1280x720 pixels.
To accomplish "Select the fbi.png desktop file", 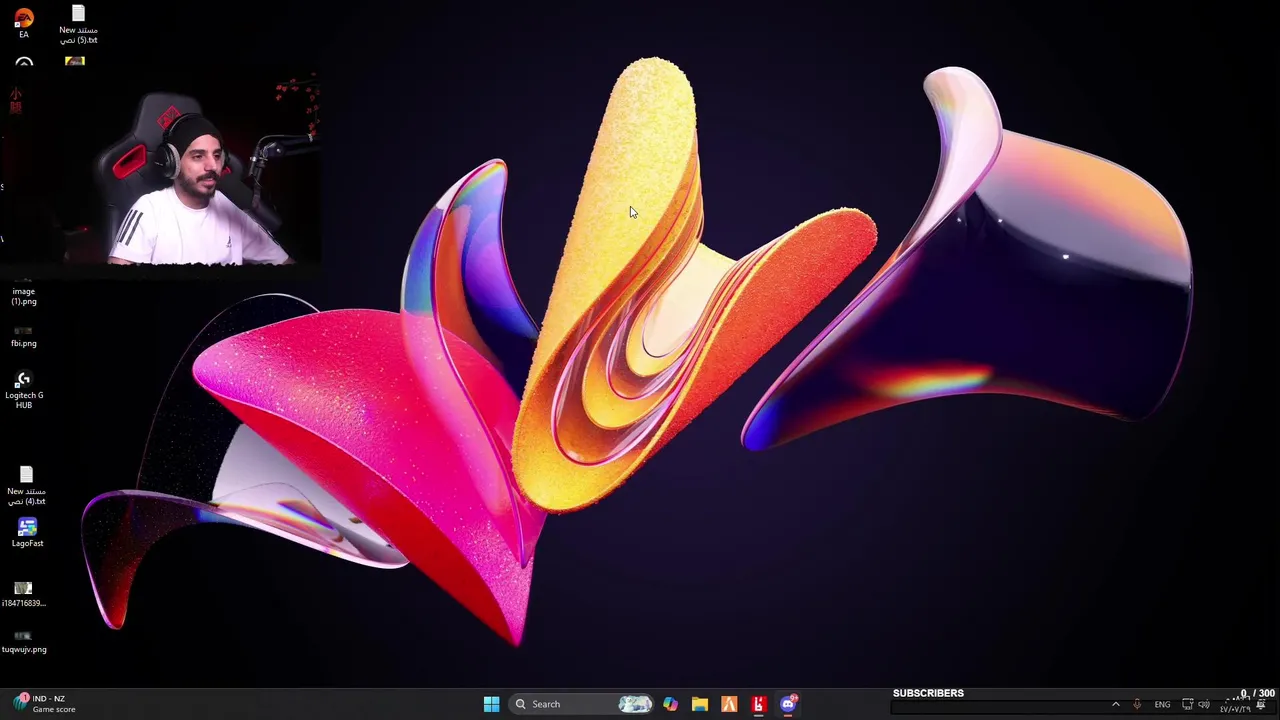I will [x=24, y=337].
